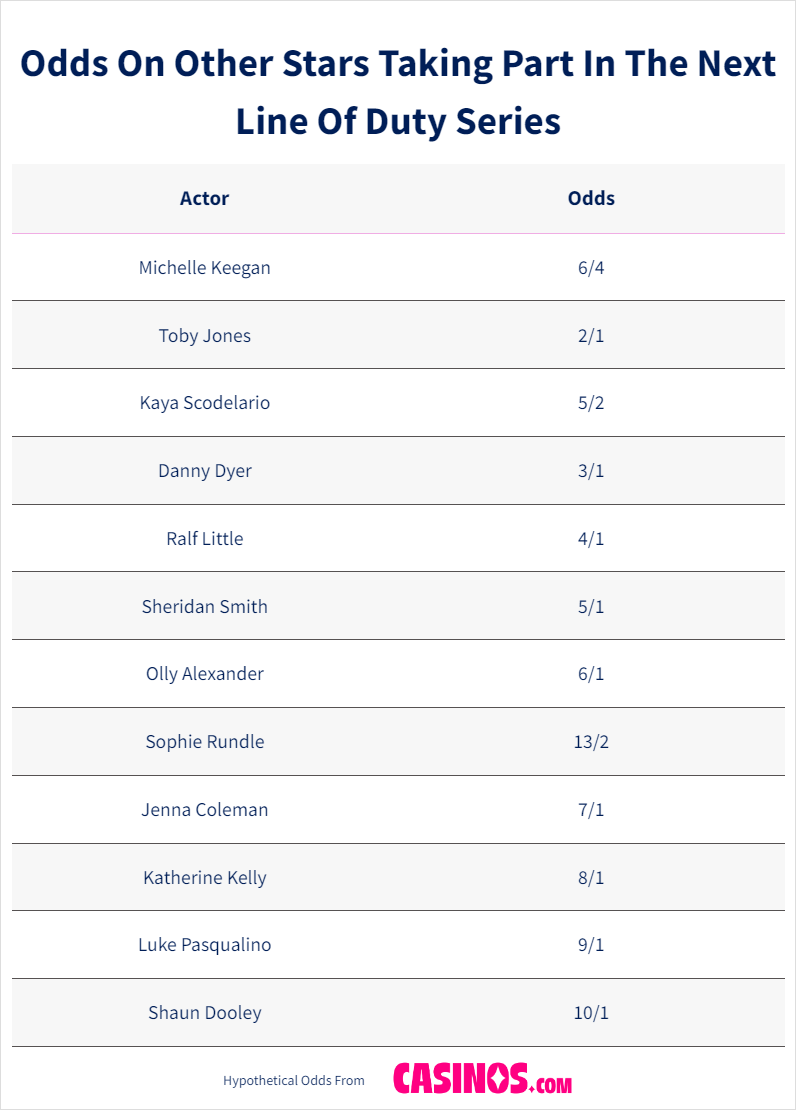796x1110 pixels.
Task: Click the 13/2 odds value
Action: tap(591, 742)
